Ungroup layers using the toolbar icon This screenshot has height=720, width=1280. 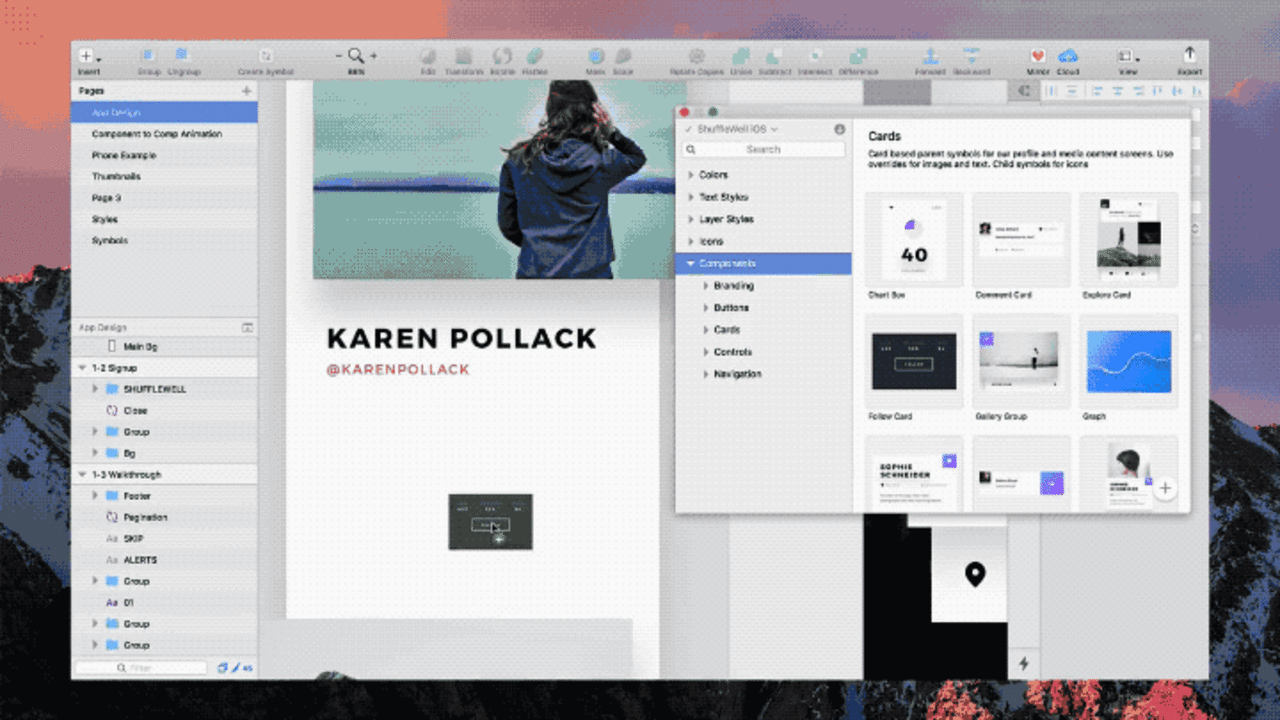pos(181,57)
